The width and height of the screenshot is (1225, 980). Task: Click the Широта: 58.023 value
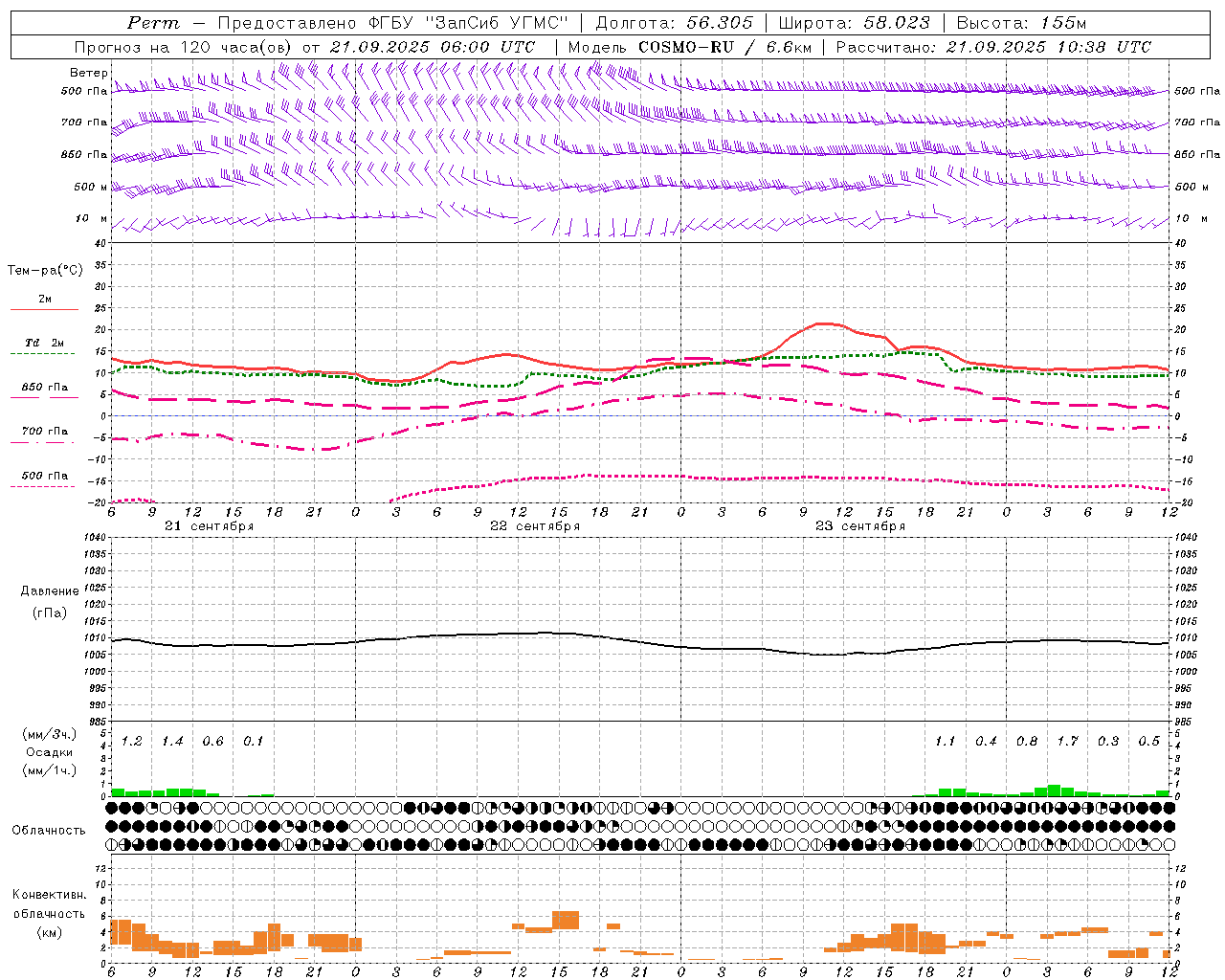pos(854,23)
